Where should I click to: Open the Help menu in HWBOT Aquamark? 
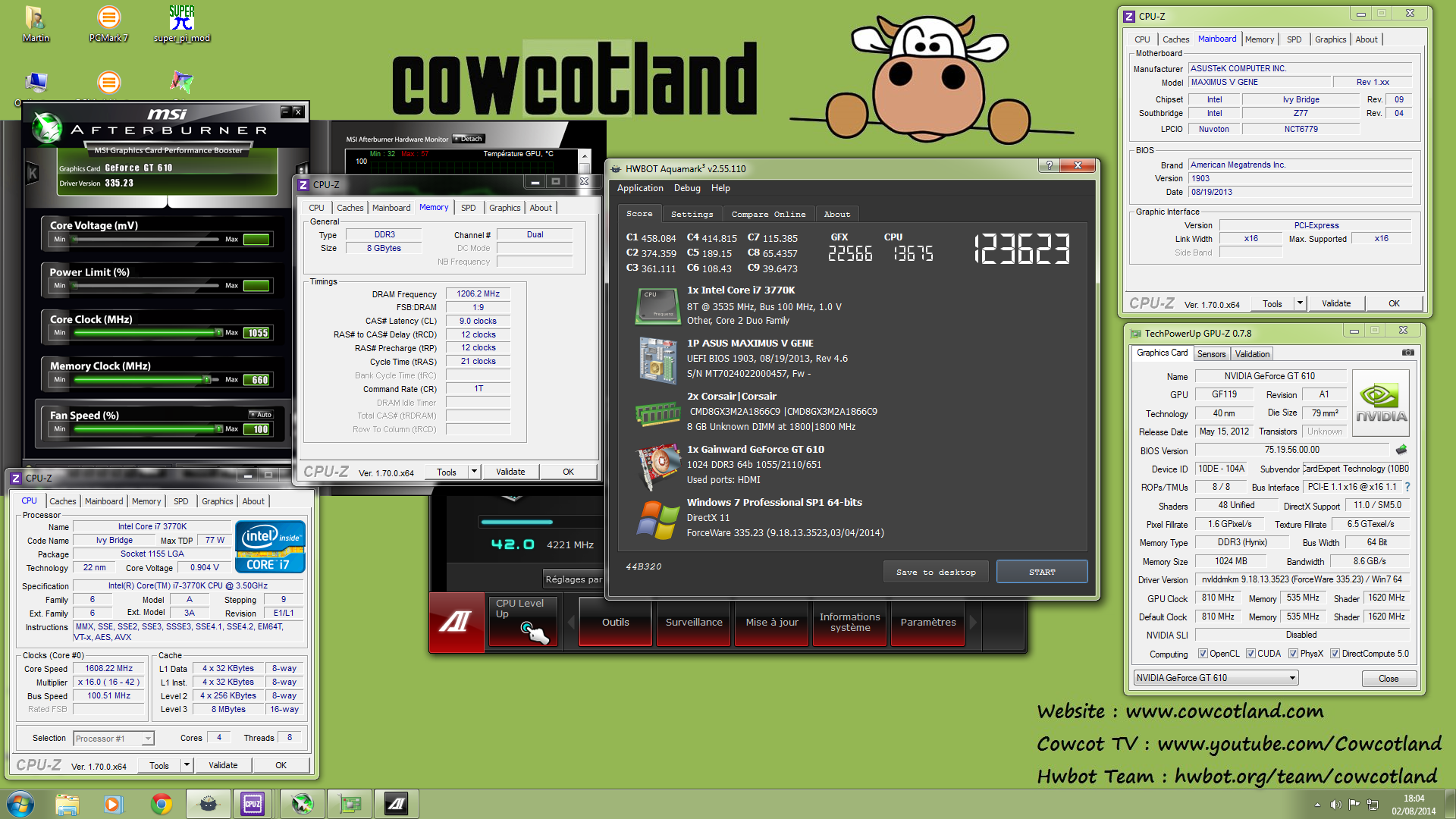(x=720, y=188)
